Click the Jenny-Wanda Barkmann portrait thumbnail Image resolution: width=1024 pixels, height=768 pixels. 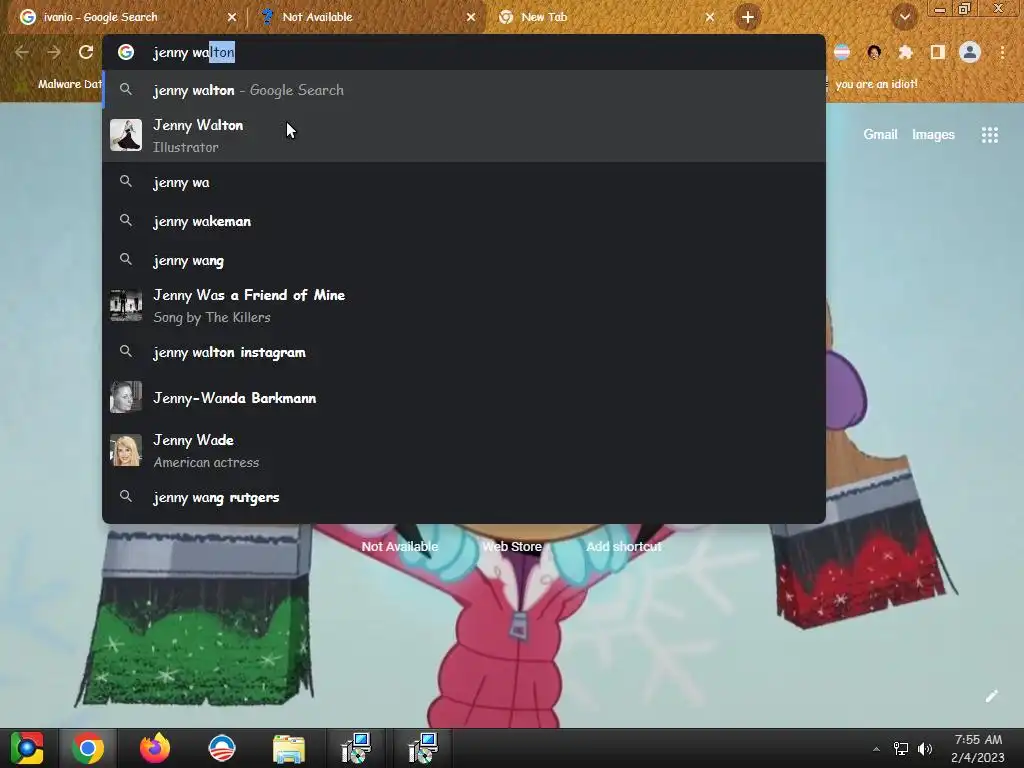(x=126, y=398)
